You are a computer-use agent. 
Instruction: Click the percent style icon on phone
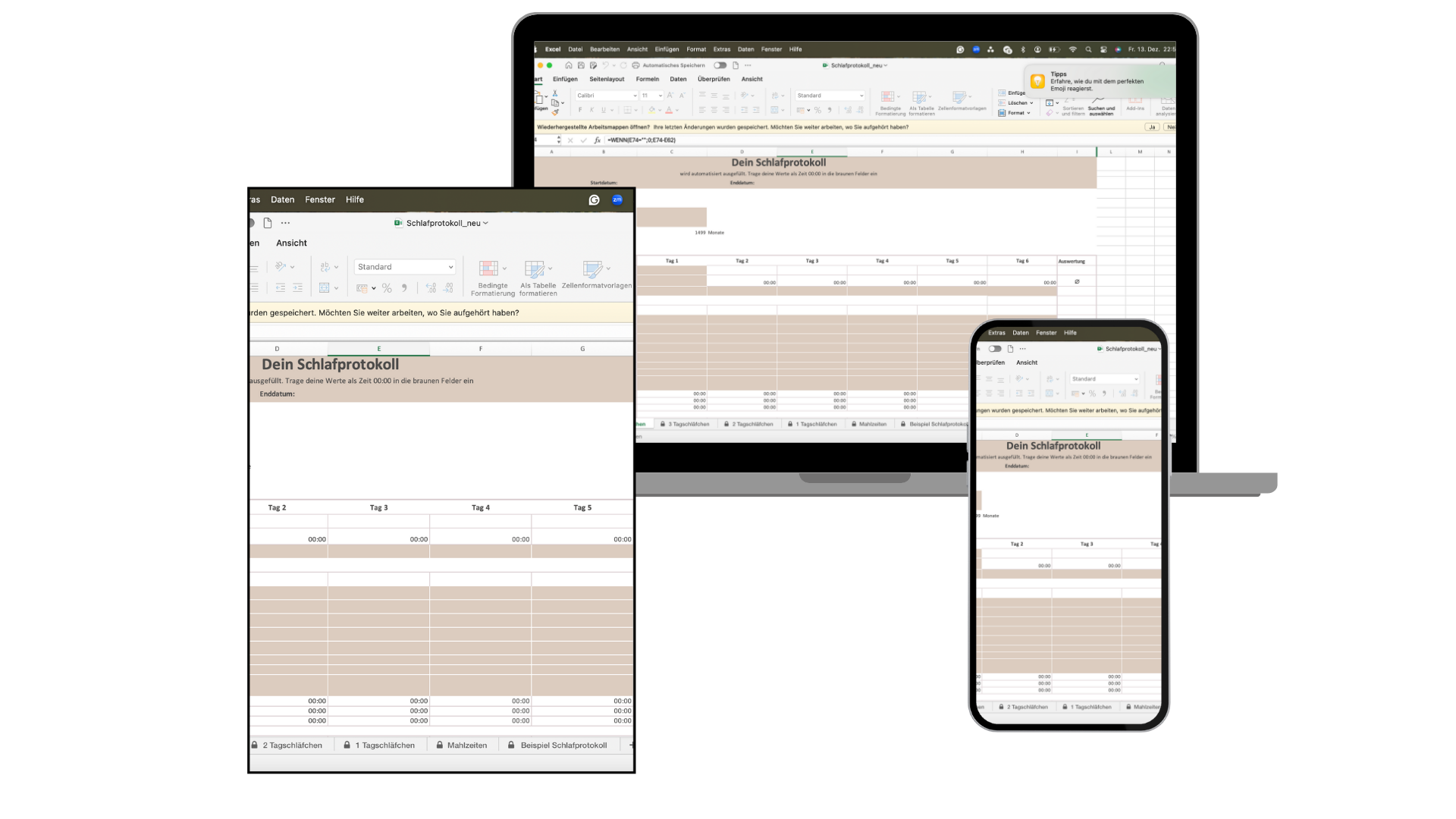pyautogui.click(x=1092, y=394)
